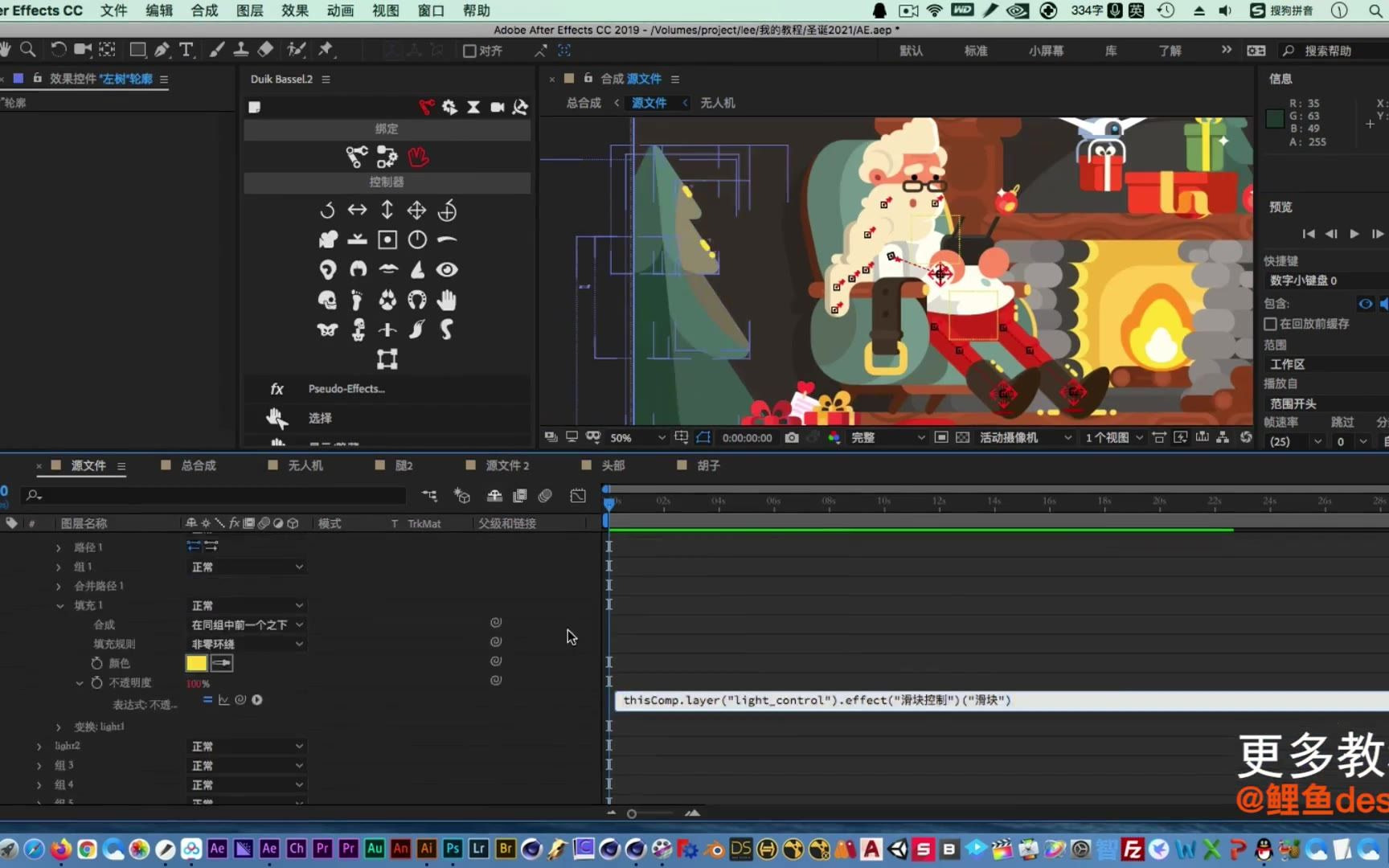Open the 效果 menu
The width and height of the screenshot is (1389, 868).
pyautogui.click(x=295, y=10)
